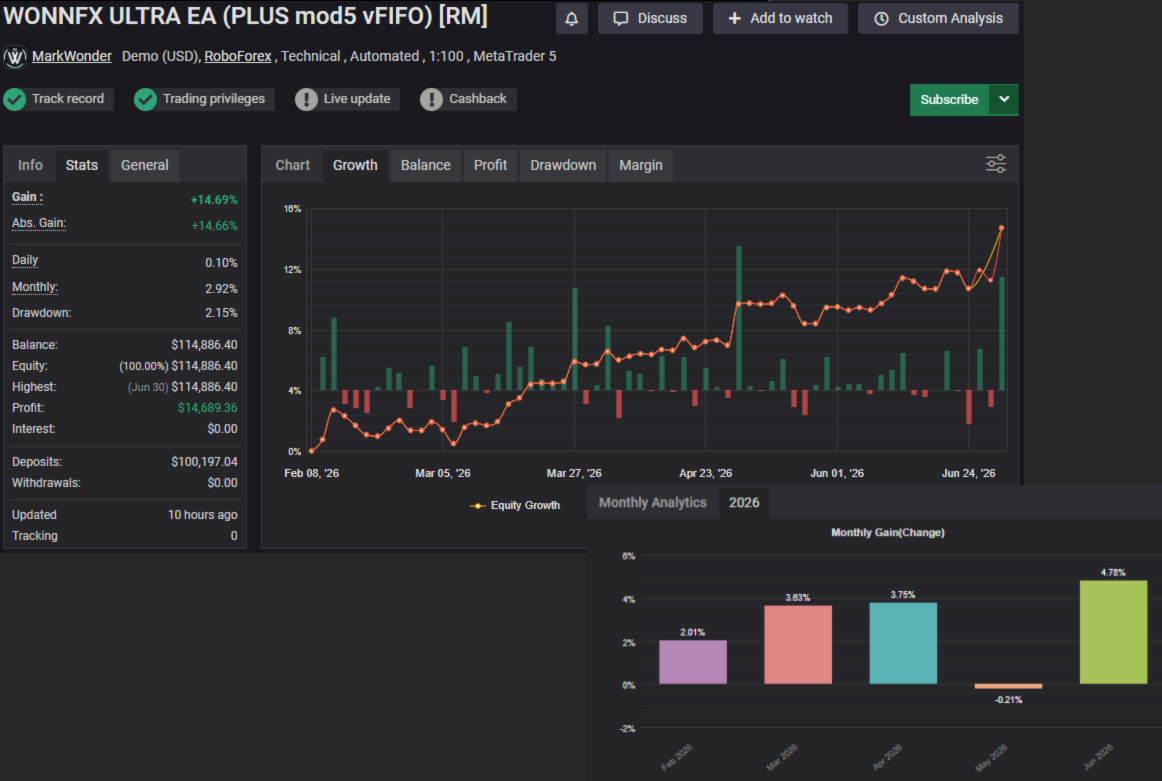Click the notification bell icon
This screenshot has height=781, width=1162.
click(x=571, y=19)
